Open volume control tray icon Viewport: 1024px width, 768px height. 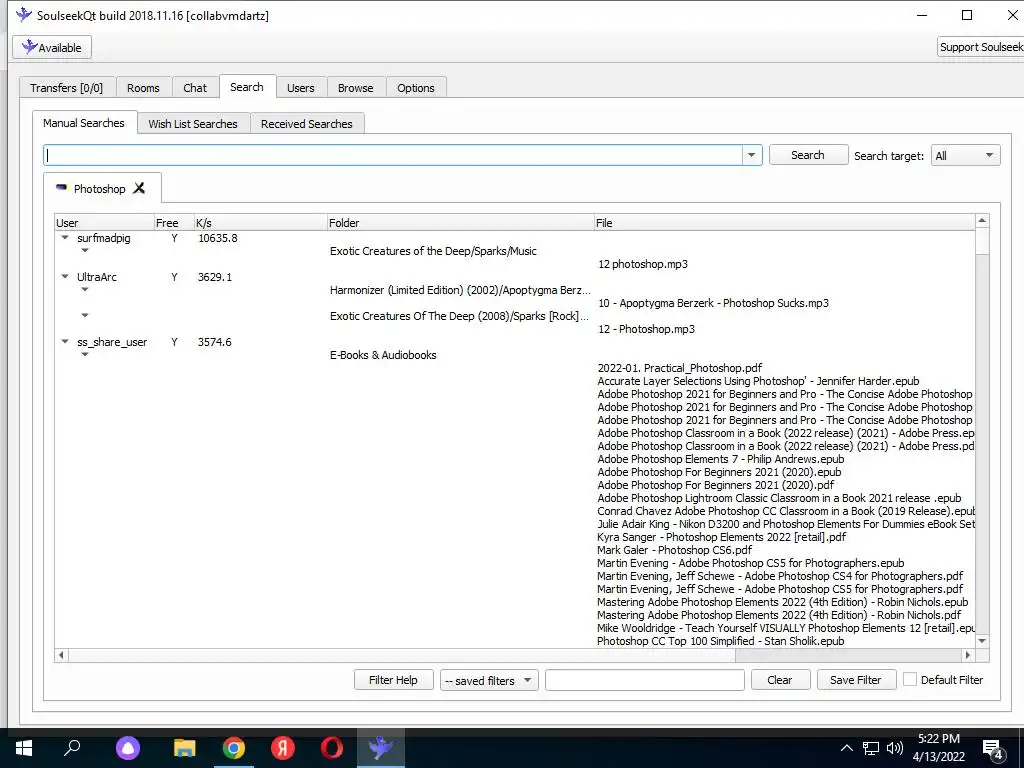(x=895, y=748)
